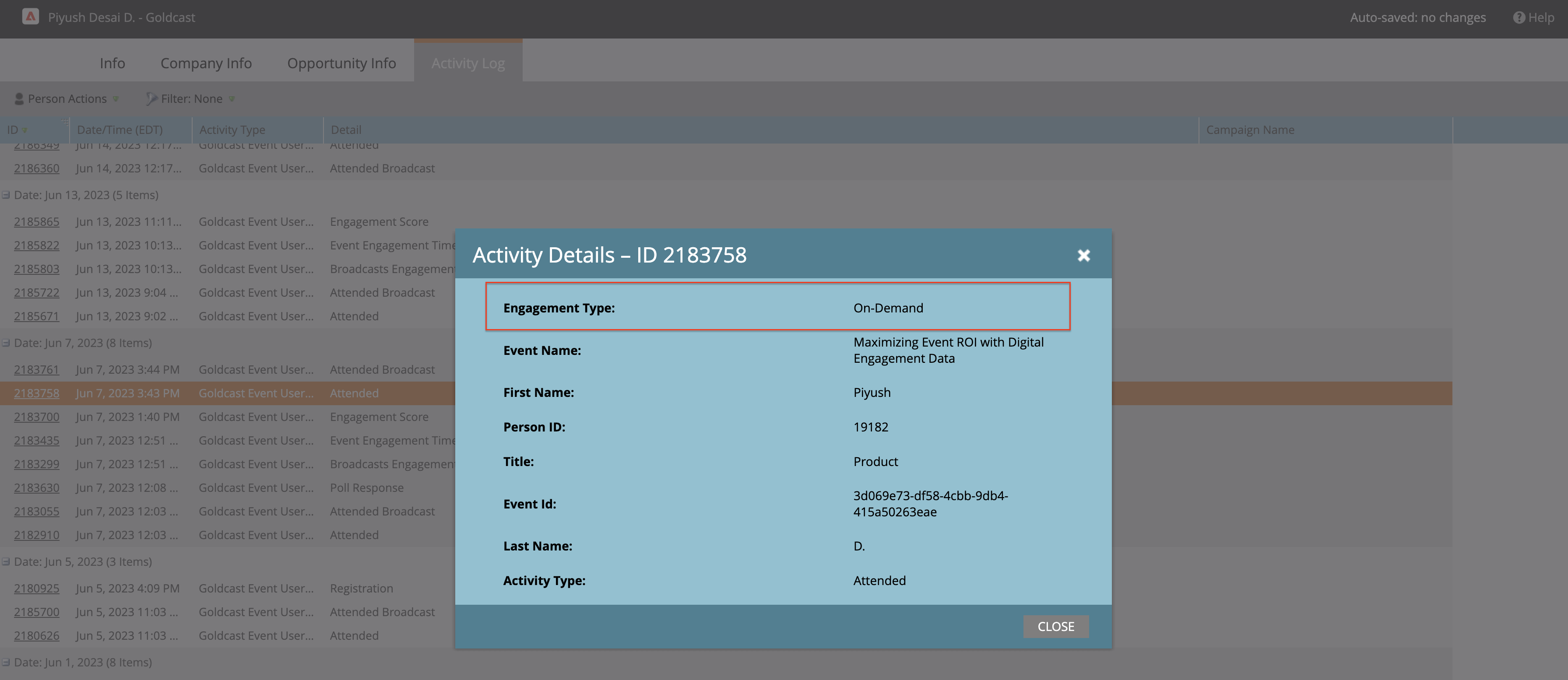Click the Auto-saved: no changes status
Viewport: 1568px width, 680px height.
(1418, 18)
